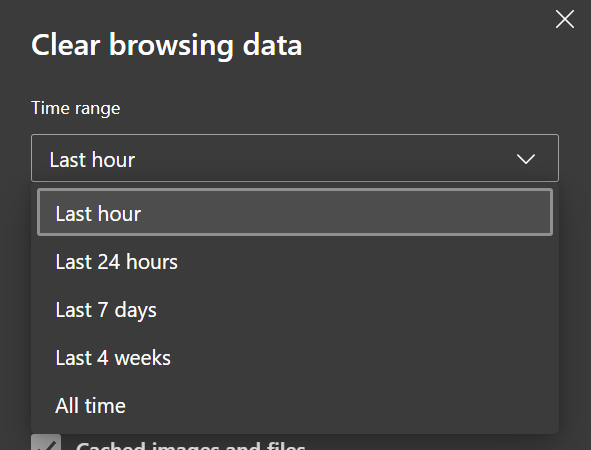Select the entry covering entire browsing history
This screenshot has width=591, height=450.
click(295, 406)
